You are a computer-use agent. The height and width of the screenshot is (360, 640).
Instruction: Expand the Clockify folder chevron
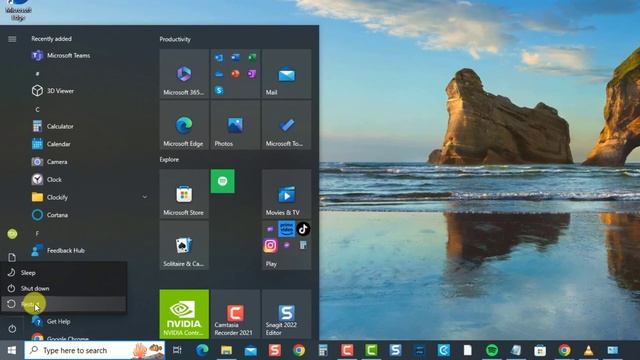pyautogui.click(x=144, y=197)
